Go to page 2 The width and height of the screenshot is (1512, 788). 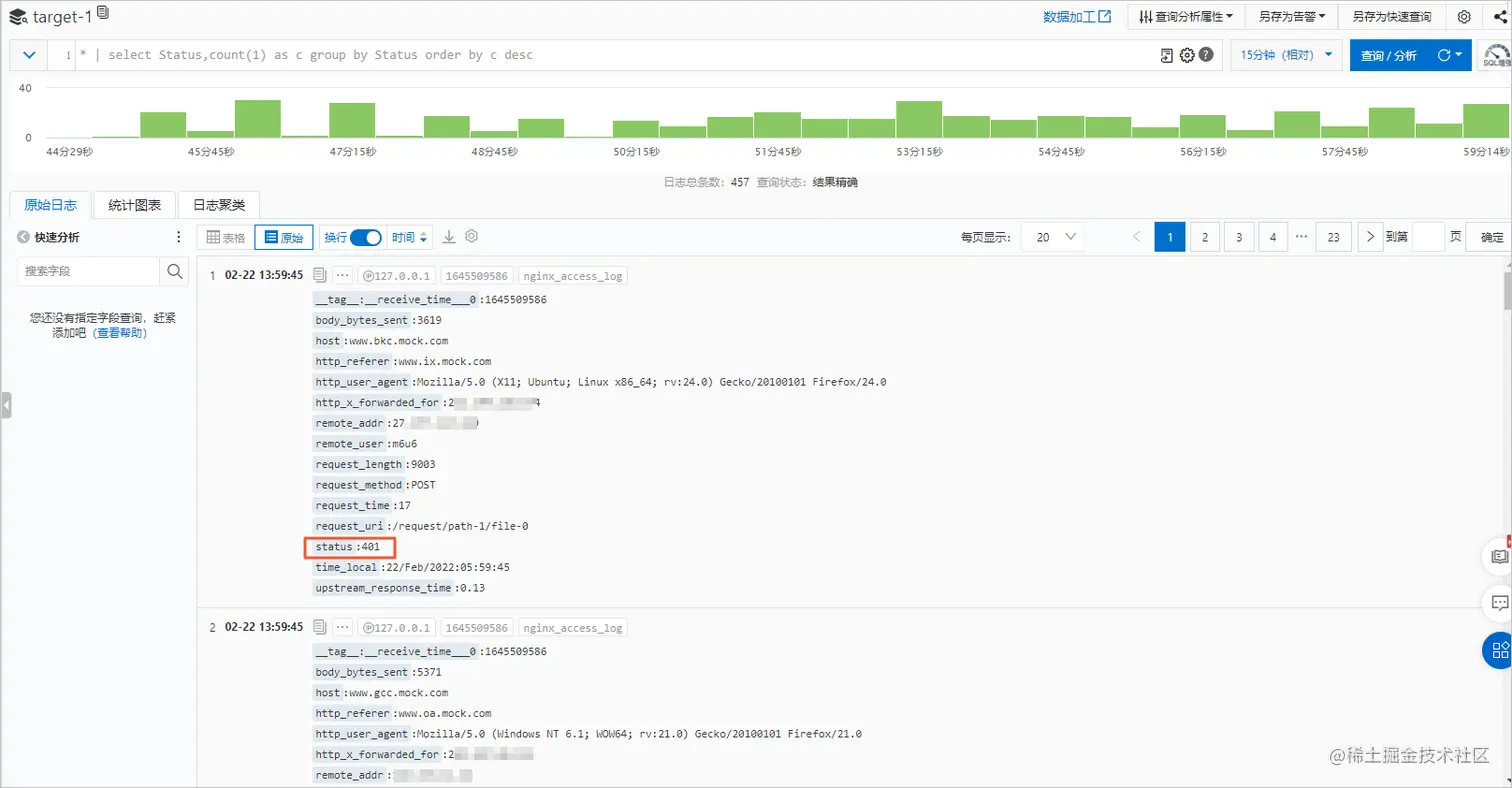(x=1204, y=237)
